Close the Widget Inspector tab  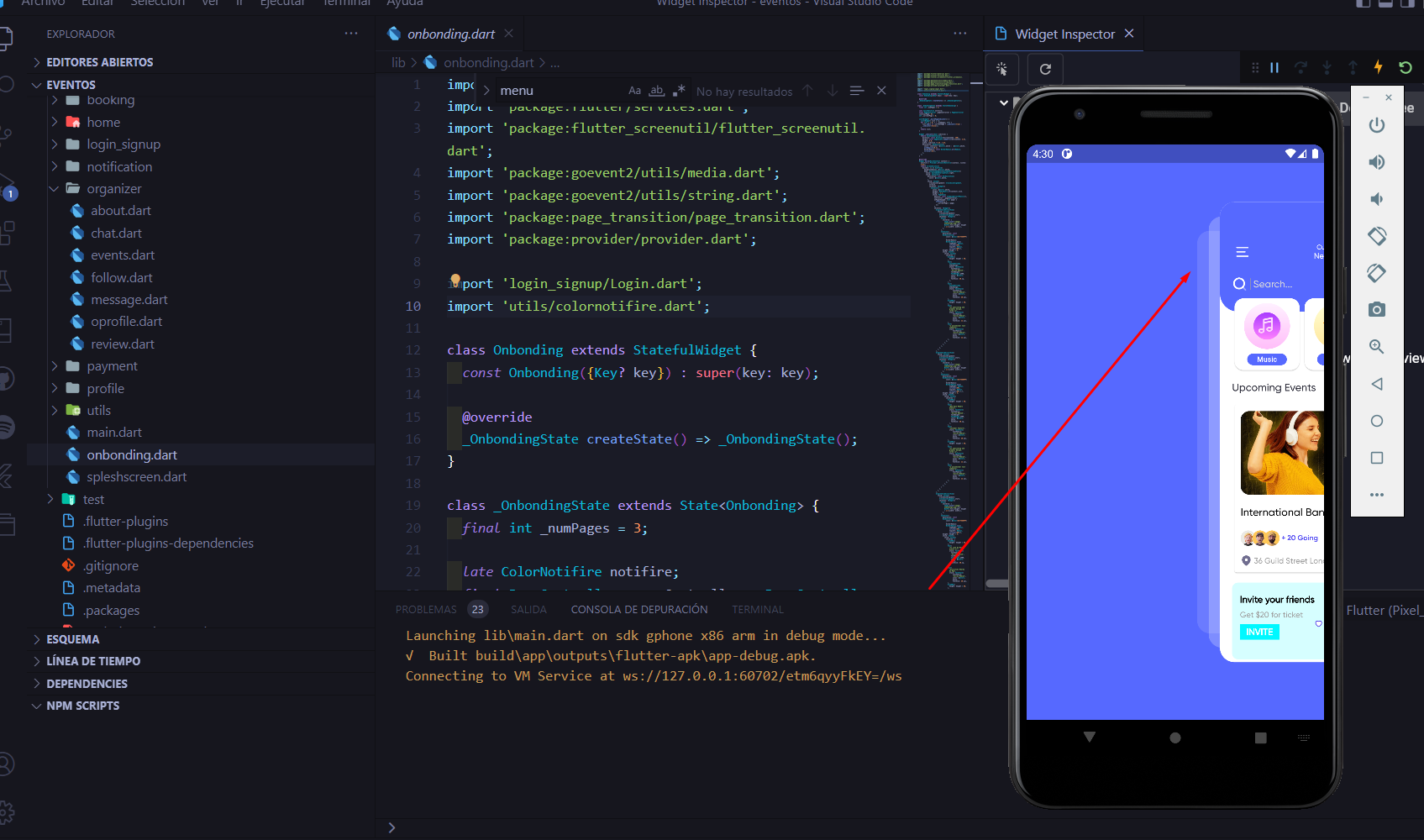(1129, 34)
